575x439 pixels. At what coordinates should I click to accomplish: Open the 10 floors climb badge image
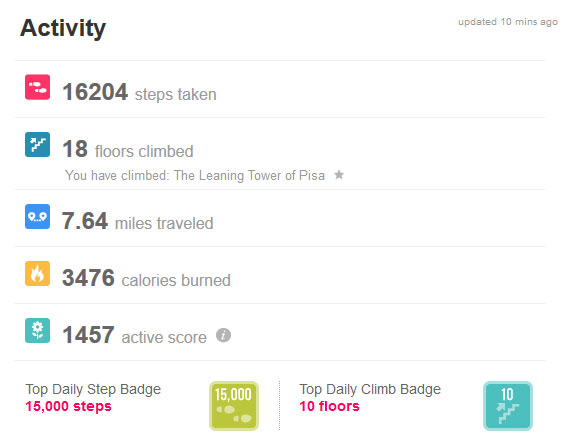[x=508, y=406]
